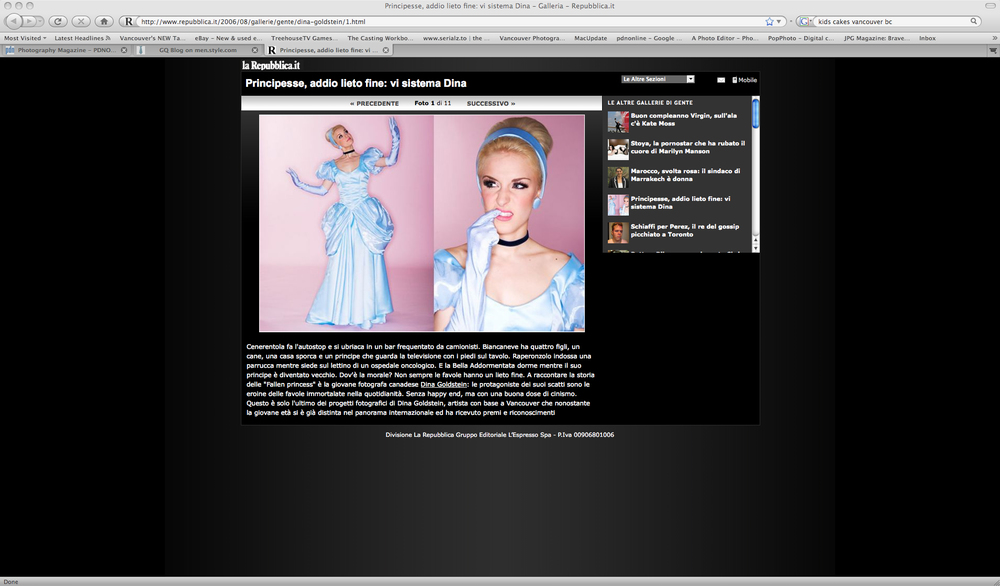Screen dimensions: 1000x586
Task: Open the address bar history dropdown arrow
Action: pyautogui.click(x=779, y=22)
